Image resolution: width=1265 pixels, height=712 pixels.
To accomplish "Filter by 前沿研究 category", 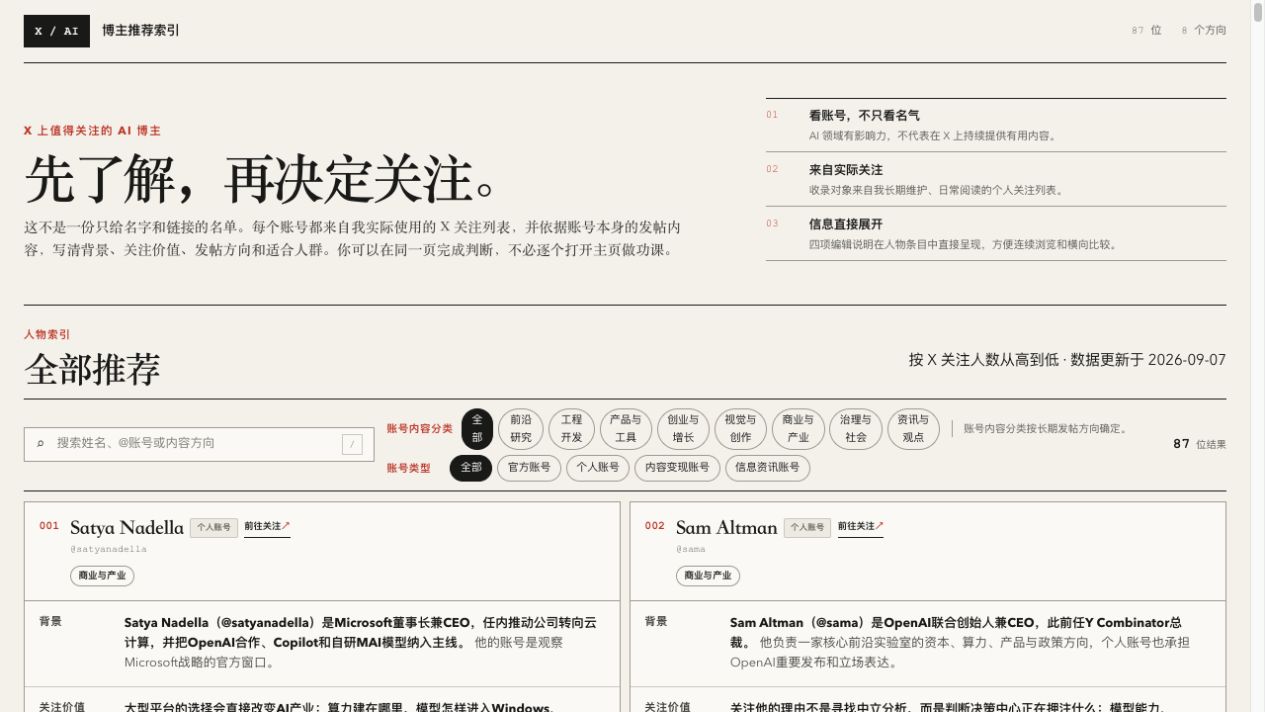I will (x=521, y=428).
